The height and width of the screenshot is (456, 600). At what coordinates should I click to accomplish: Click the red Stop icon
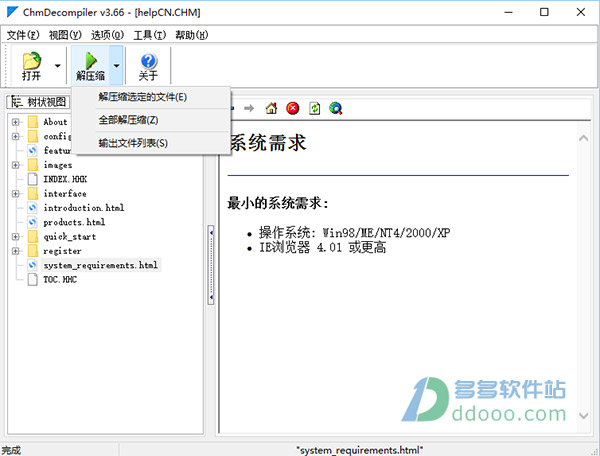click(x=293, y=108)
